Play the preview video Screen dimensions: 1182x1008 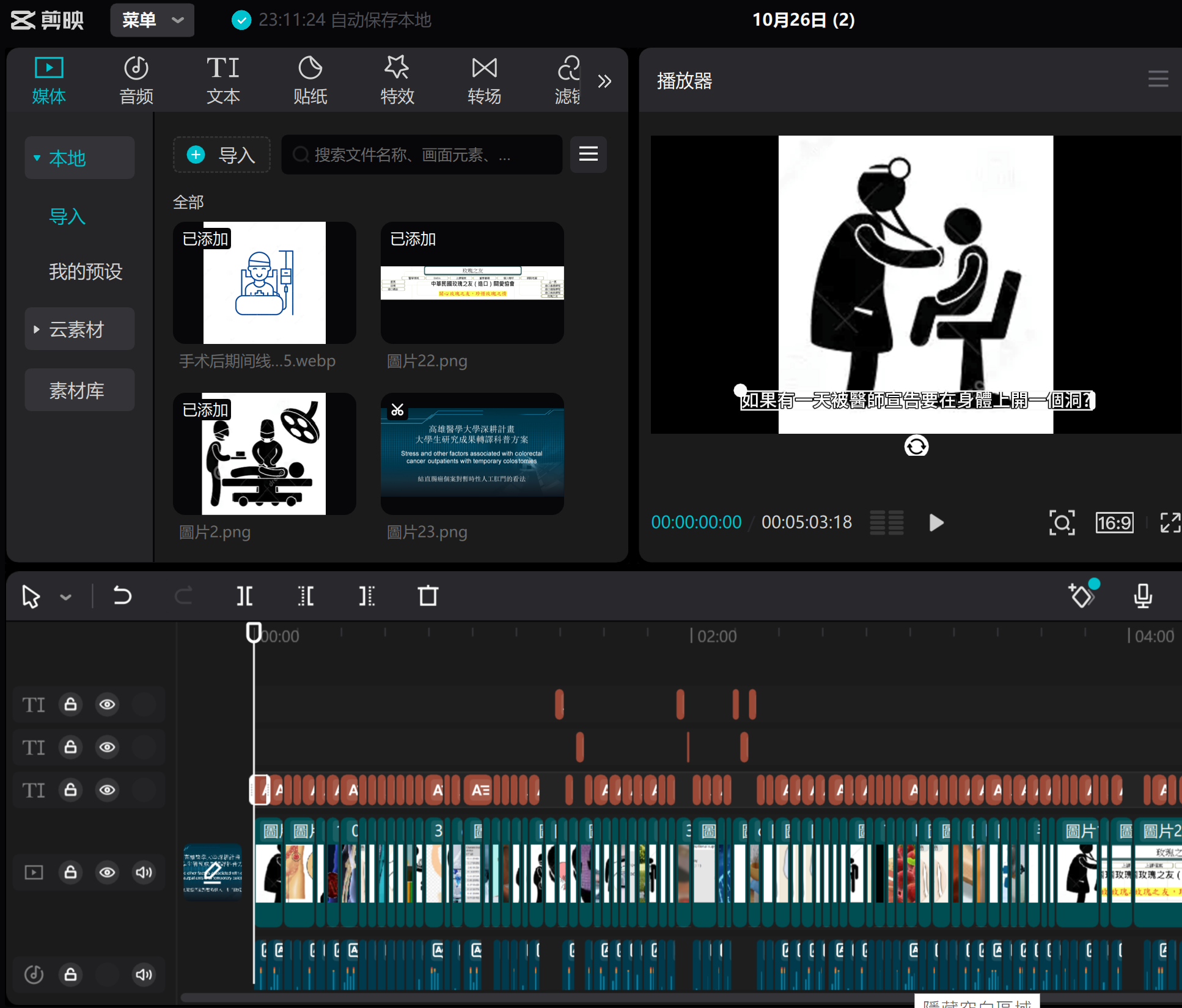pyautogui.click(x=936, y=523)
